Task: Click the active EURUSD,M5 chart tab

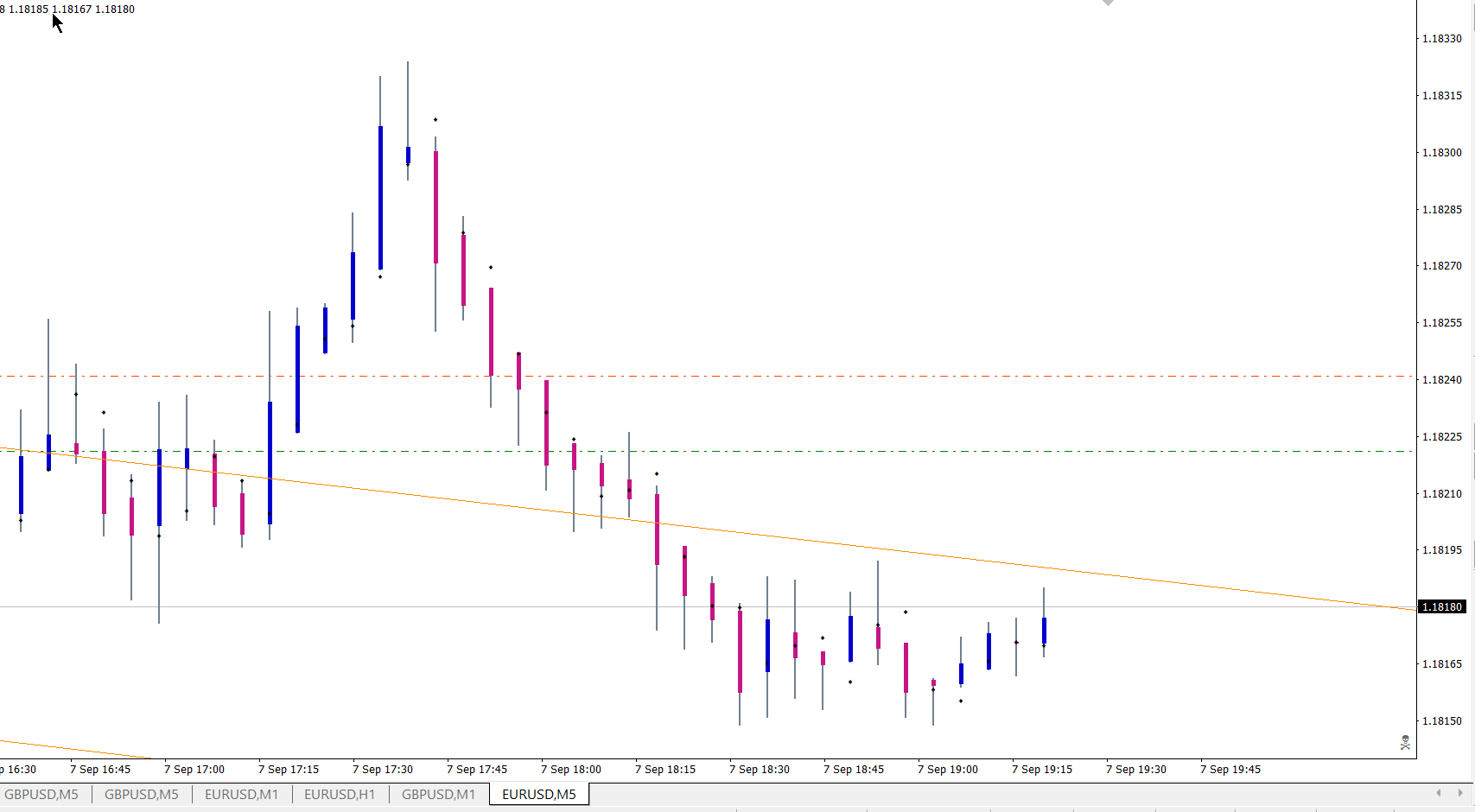Action: coord(539,794)
